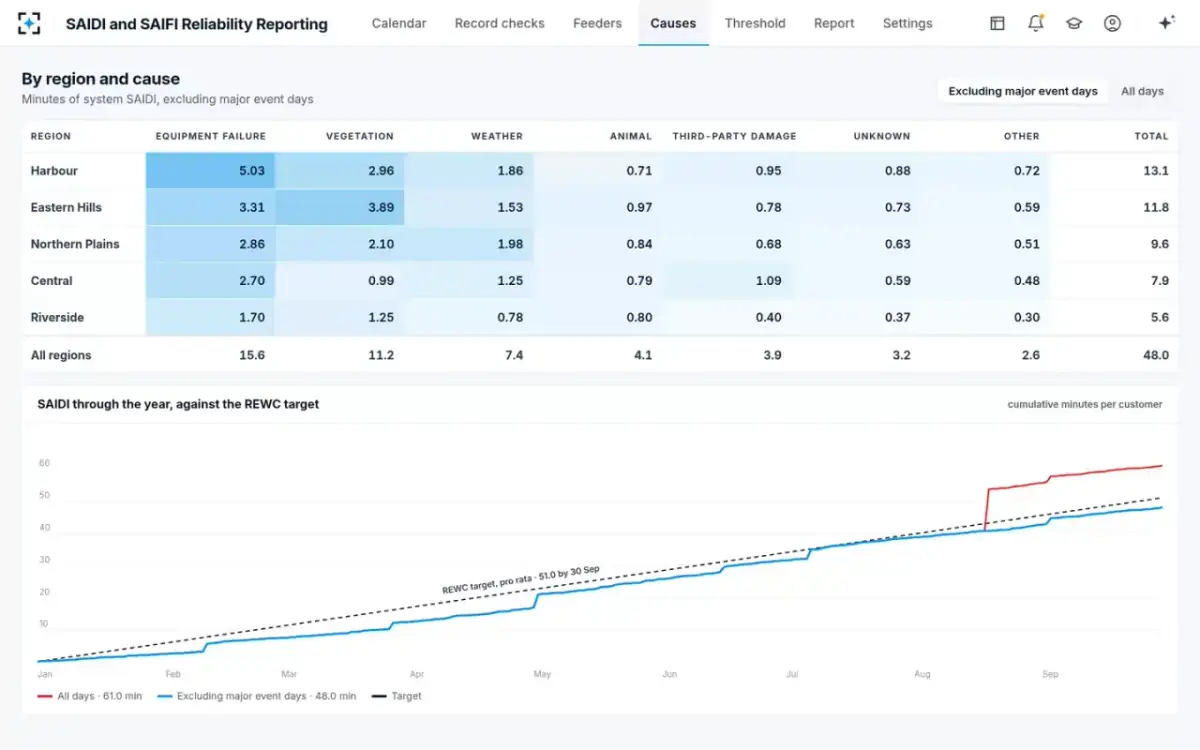Viewport: 1200px width, 750px height.
Task: Open the graduation cap help icon
Action: [x=1074, y=23]
